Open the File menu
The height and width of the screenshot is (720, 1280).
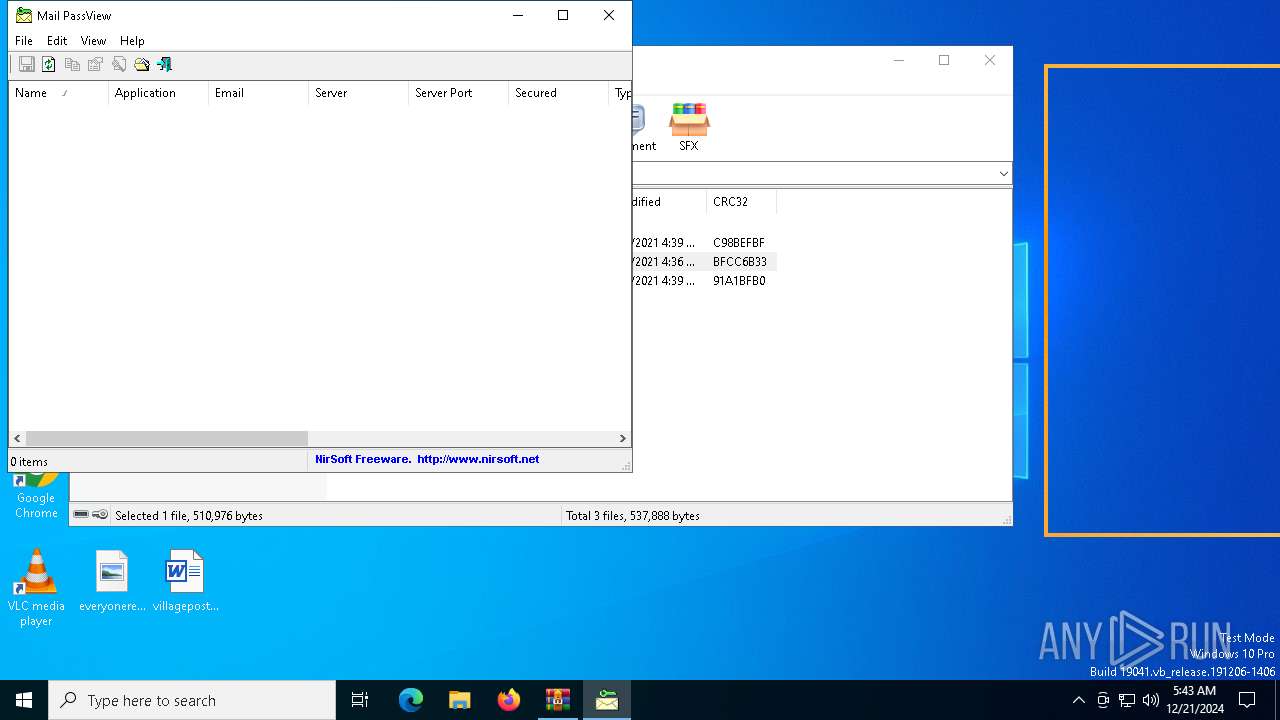tap(24, 41)
